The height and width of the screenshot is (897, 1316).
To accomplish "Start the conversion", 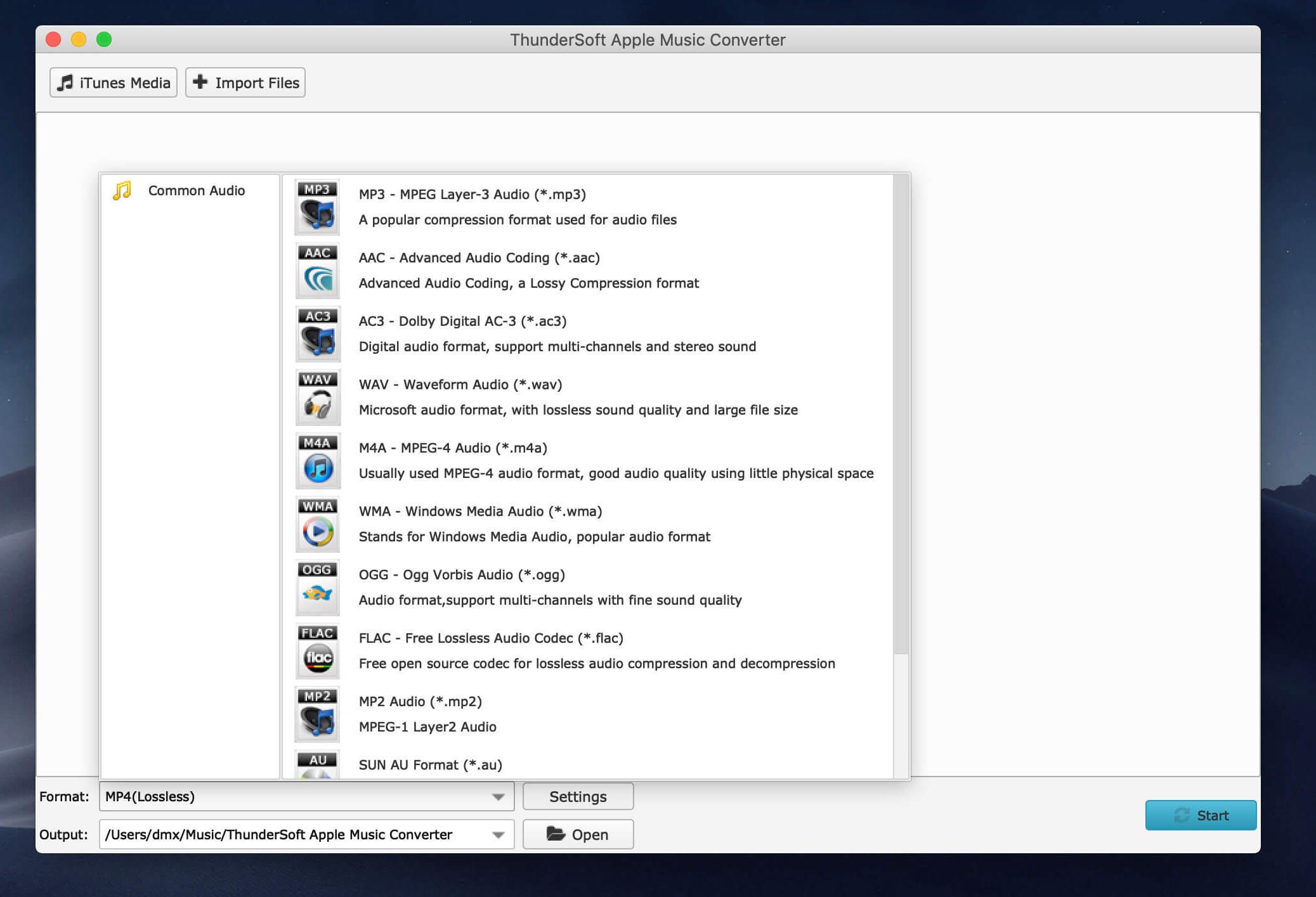I will click(1201, 815).
